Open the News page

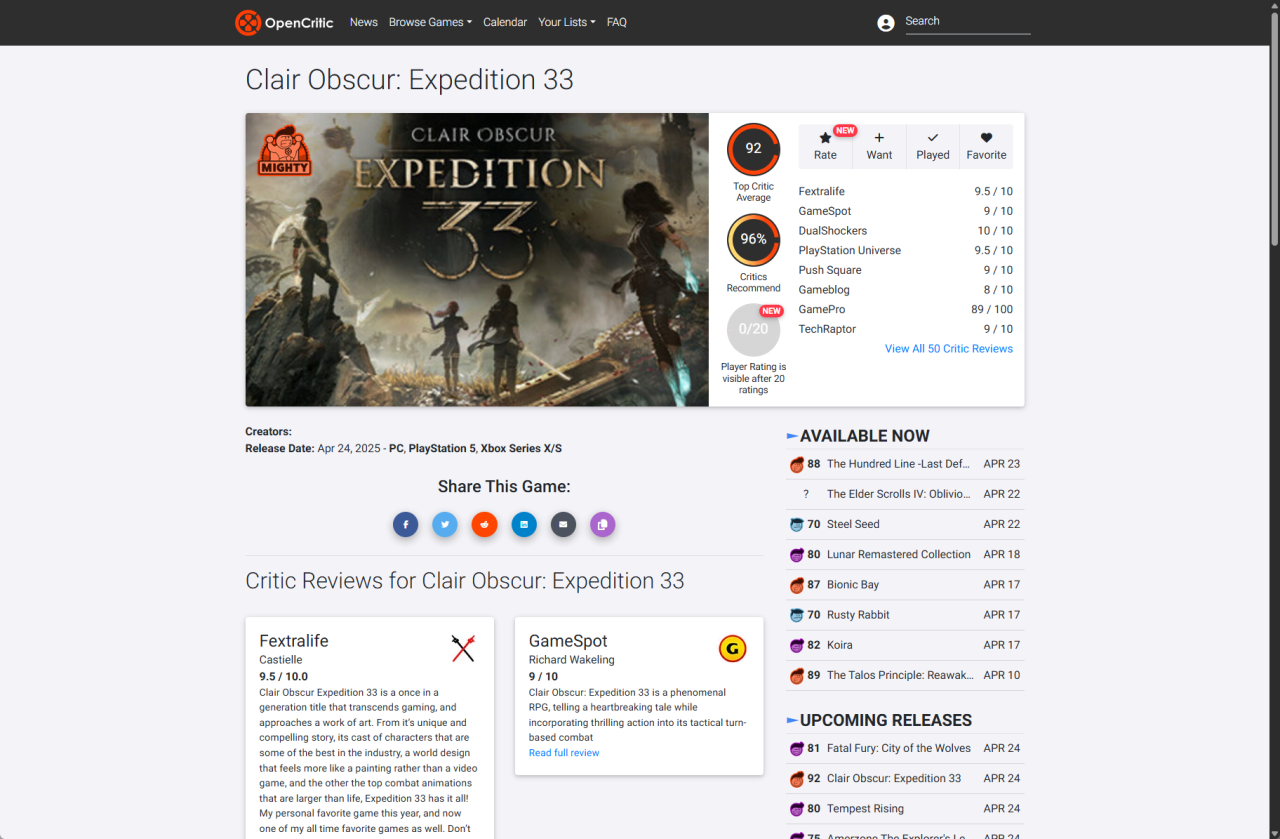coord(364,22)
